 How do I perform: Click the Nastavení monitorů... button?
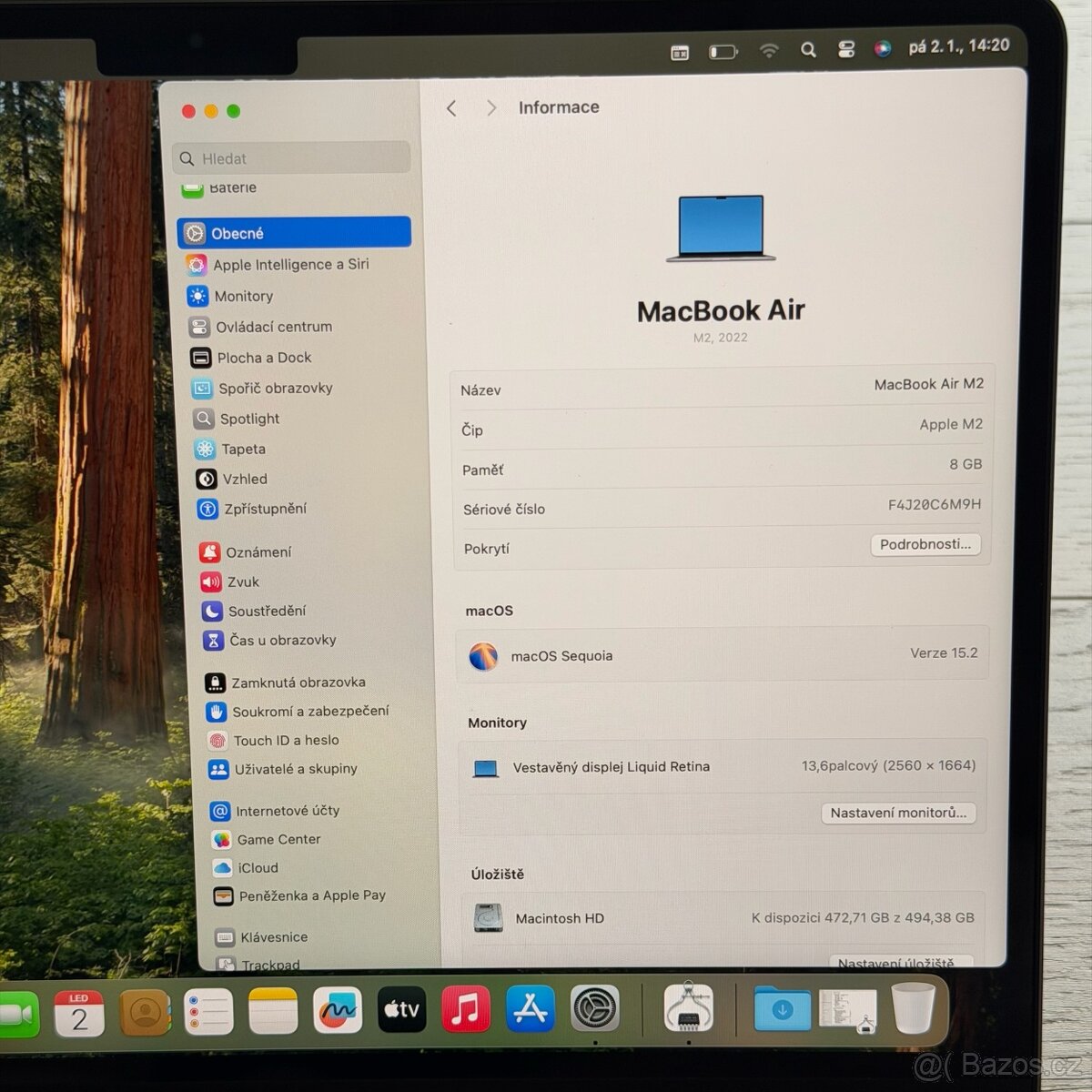click(x=898, y=813)
